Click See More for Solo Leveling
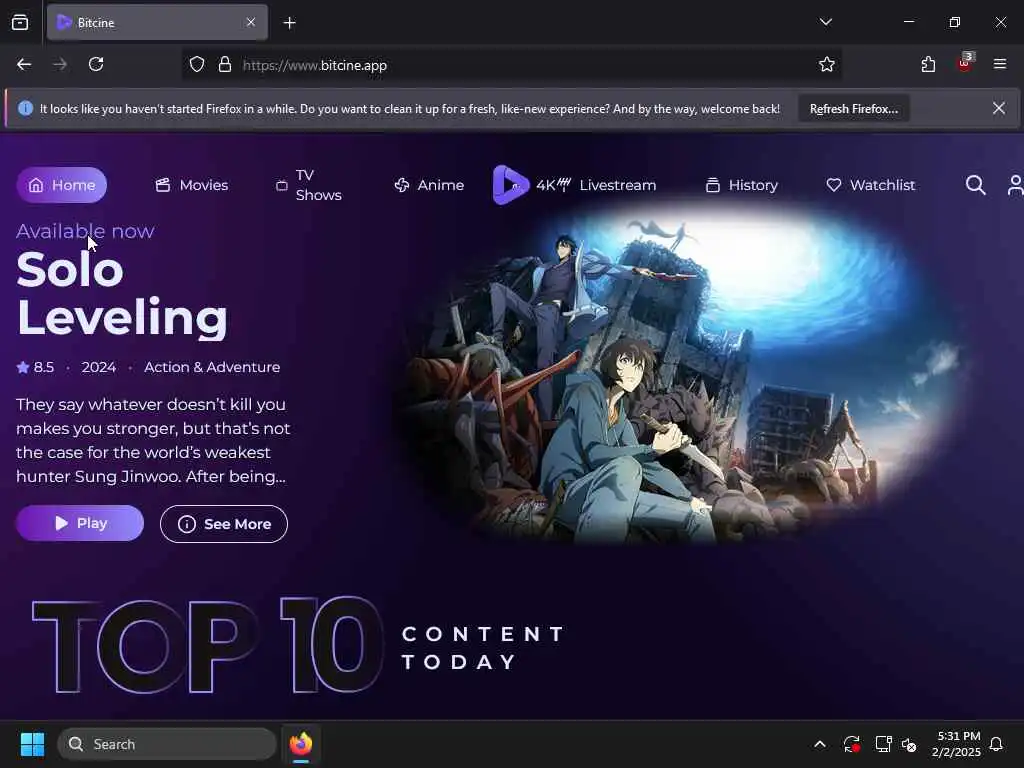The image size is (1024, 768). coord(223,524)
